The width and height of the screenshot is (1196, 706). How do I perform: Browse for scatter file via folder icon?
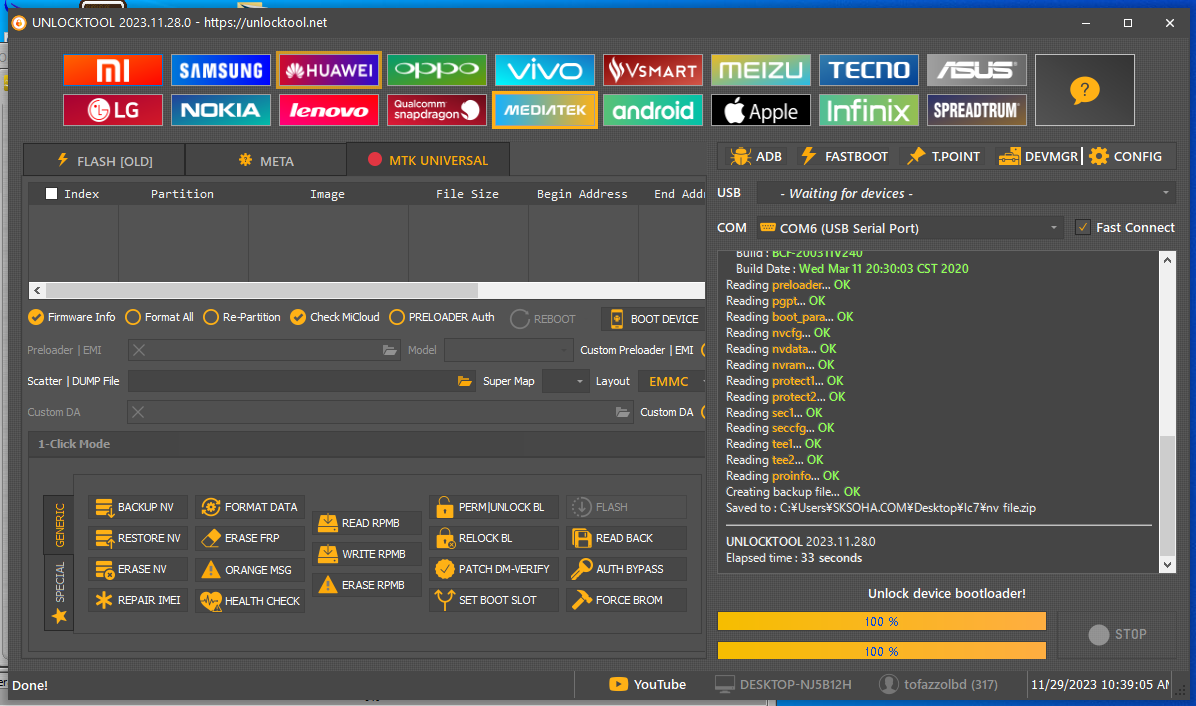(x=464, y=381)
